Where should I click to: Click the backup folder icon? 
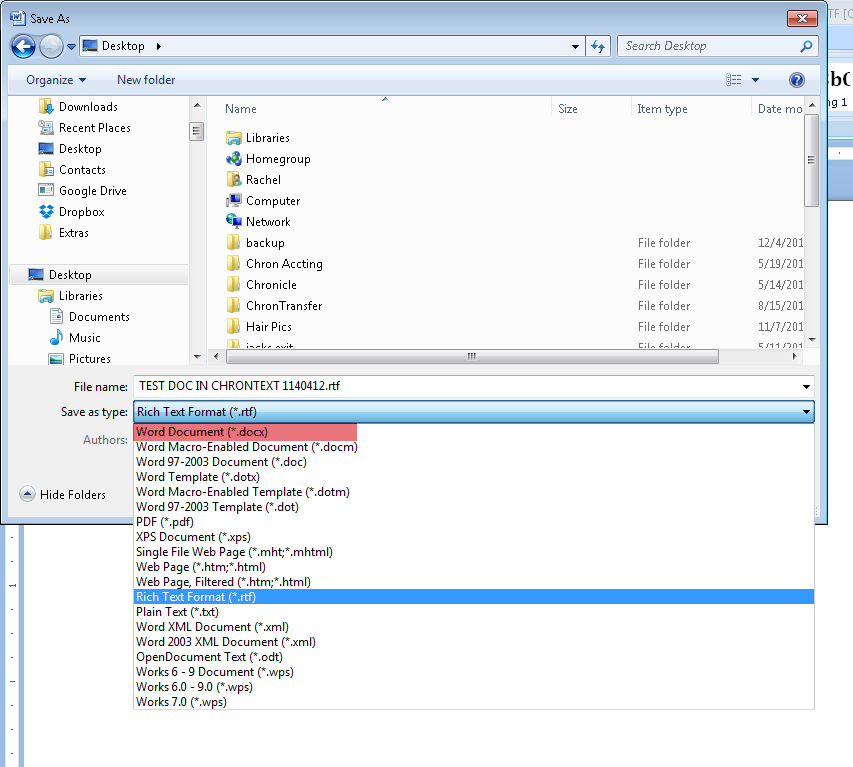coord(234,243)
